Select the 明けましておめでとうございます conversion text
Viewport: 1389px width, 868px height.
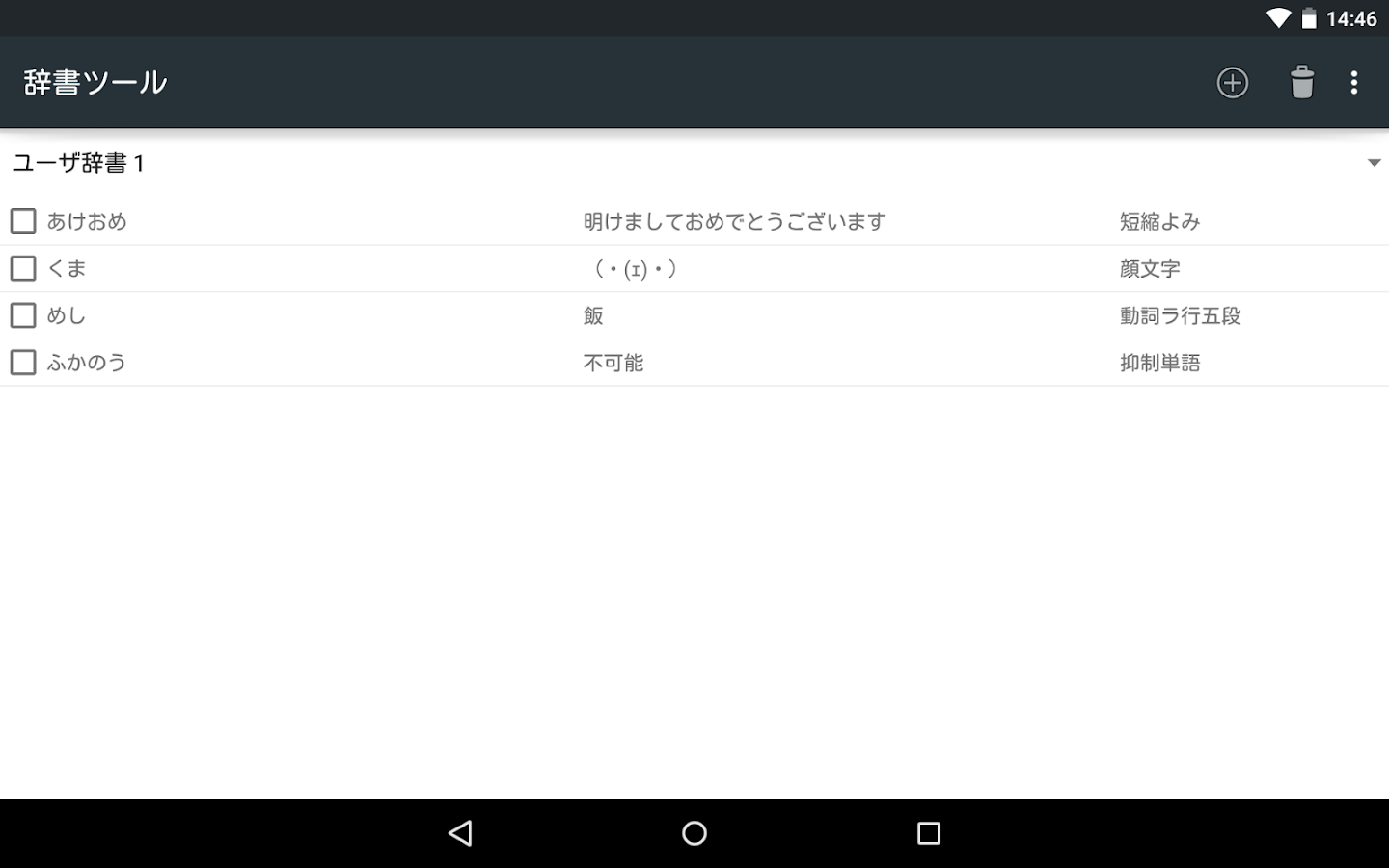click(x=733, y=221)
